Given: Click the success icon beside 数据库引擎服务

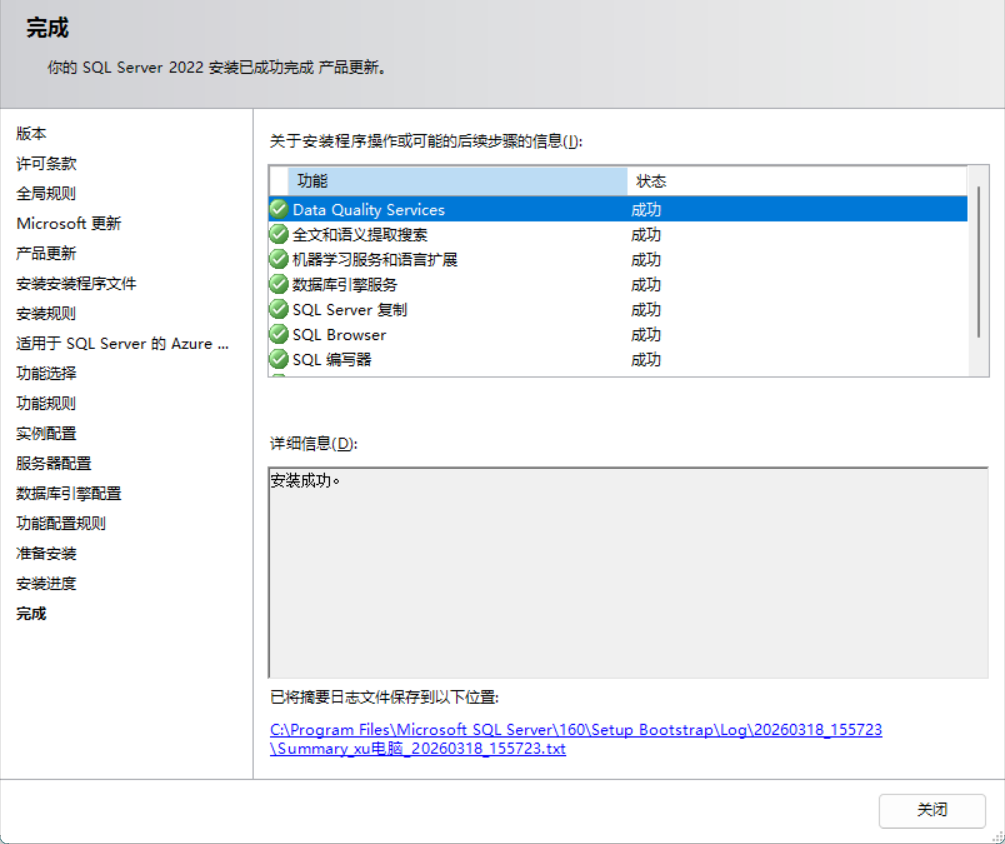Looking at the screenshot, I should coord(279,284).
